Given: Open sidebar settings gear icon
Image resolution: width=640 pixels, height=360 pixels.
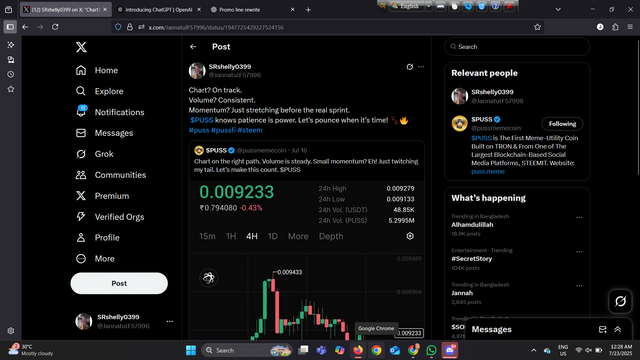Looking at the screenshot, I should [11, 331].
